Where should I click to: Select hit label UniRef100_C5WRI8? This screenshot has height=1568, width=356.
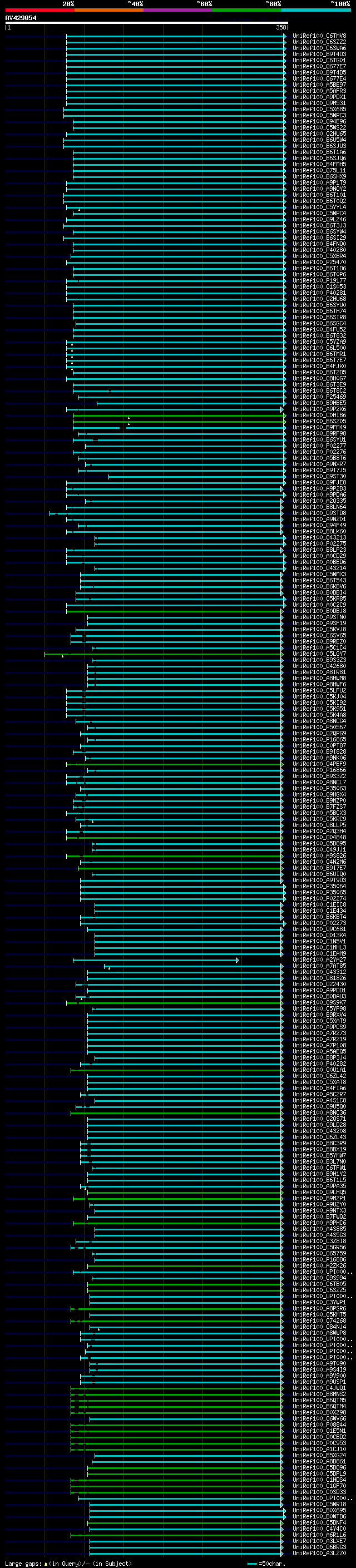pyautogui.click(x=319, y=1504)
